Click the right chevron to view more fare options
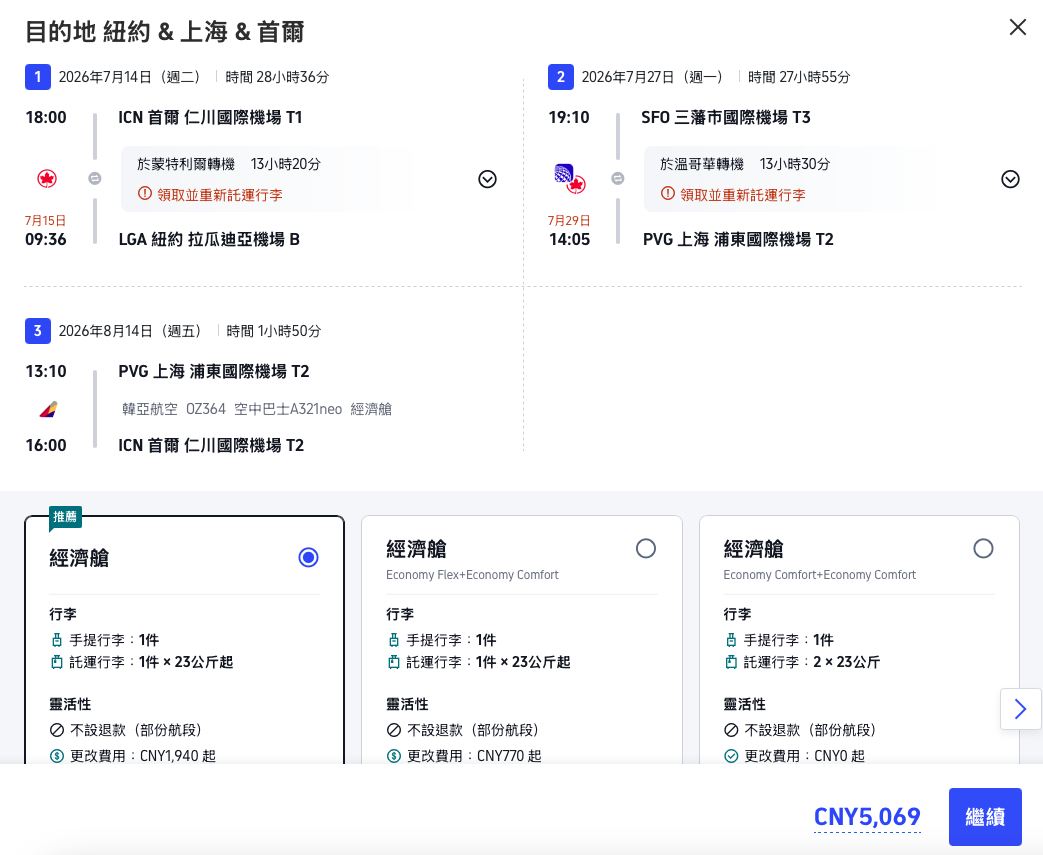Viewport: 1043px width, 855px height. pos(1021,709)
